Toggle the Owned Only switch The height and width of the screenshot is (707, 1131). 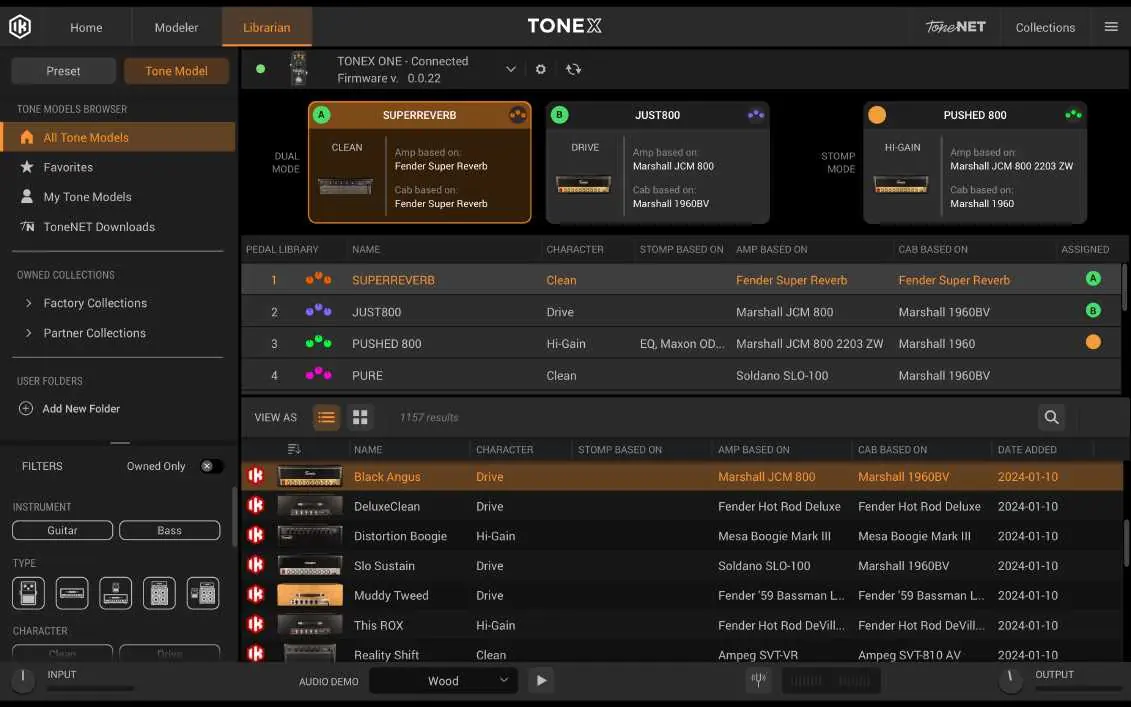211,466
